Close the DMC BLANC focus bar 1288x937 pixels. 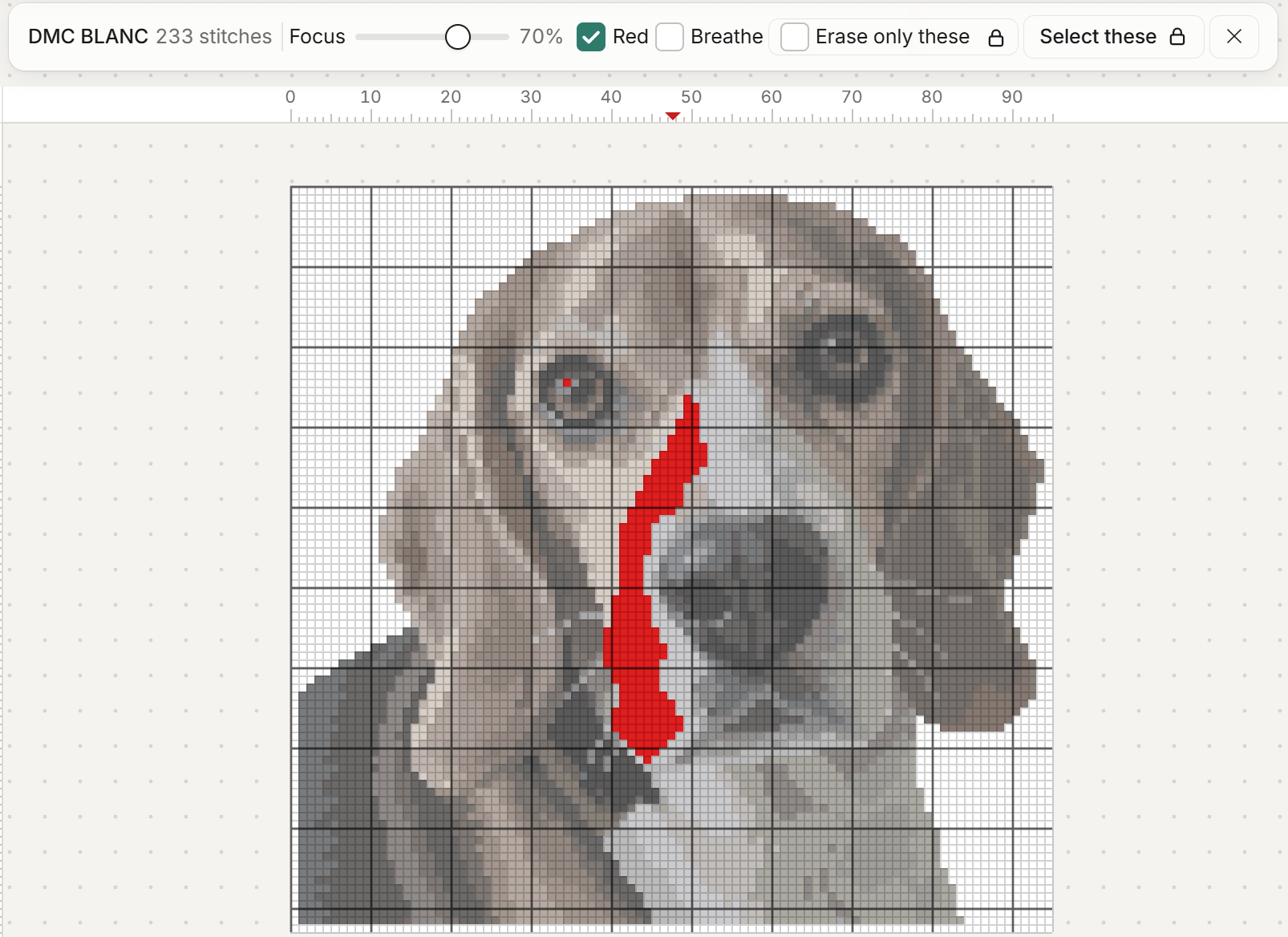point(1234,37)
